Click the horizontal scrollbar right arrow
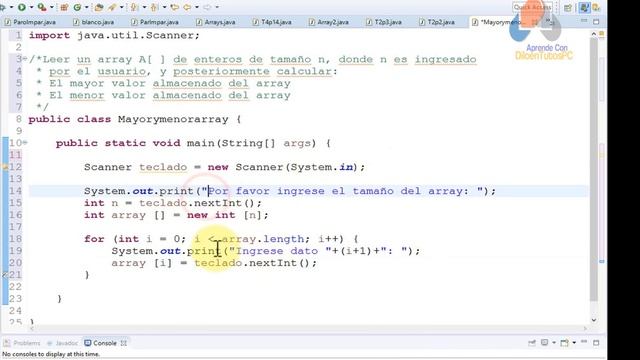Screen dimensions: 640x360 pos(585,328)
